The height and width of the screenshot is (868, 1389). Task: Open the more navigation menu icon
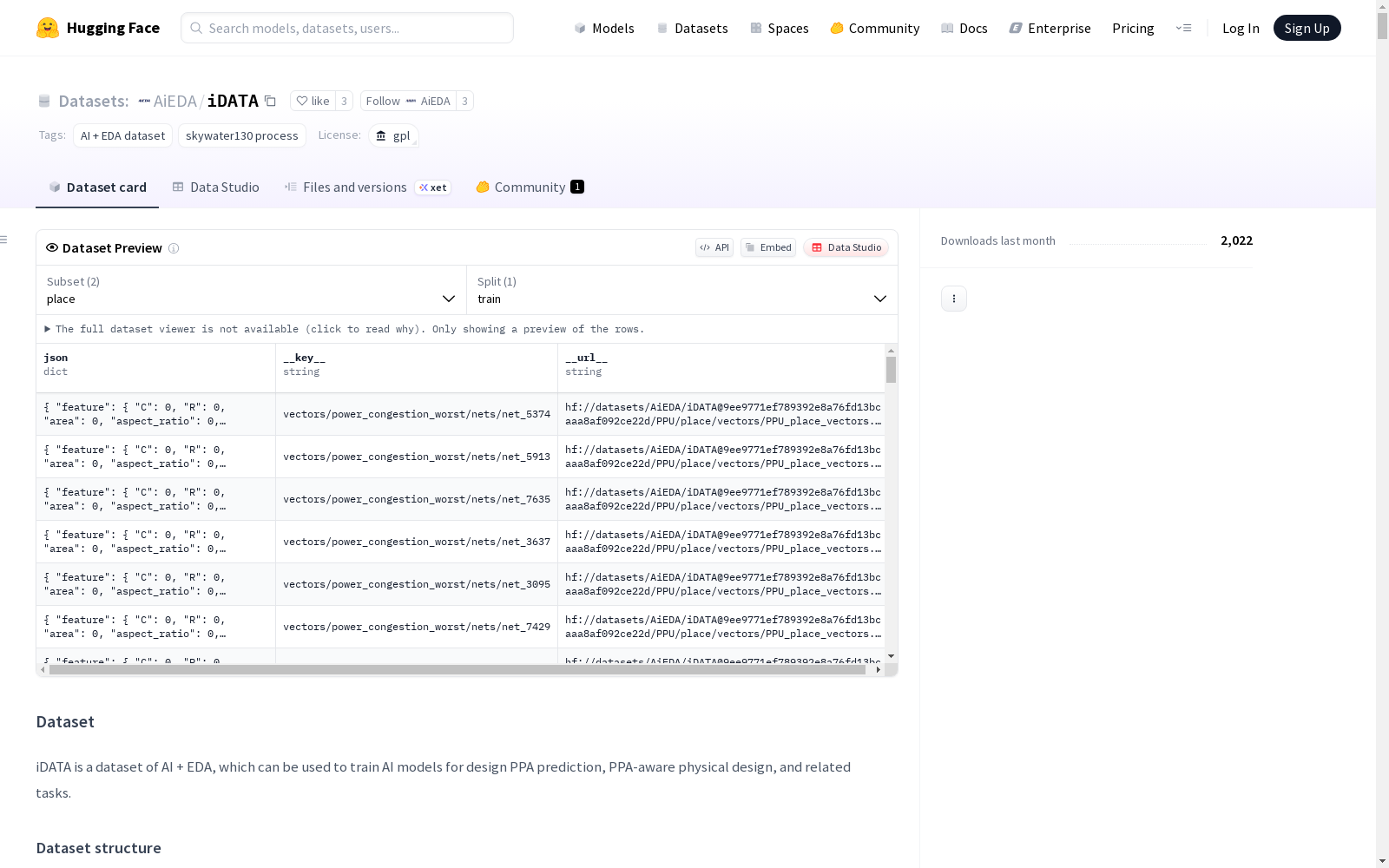1183,28
